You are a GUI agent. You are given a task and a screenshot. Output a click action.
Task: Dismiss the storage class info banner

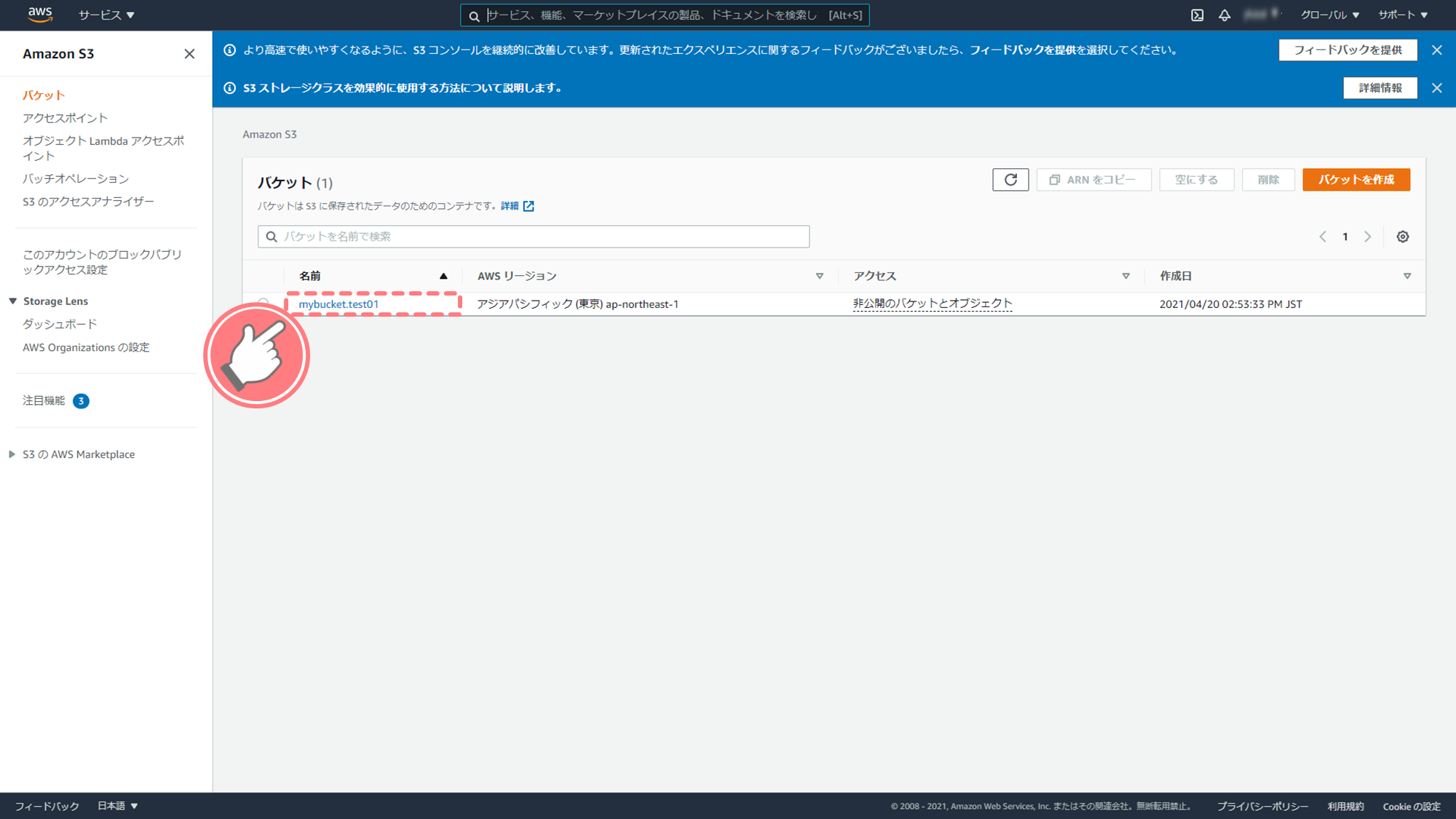pyautogui.click(x=1436, y=88)
